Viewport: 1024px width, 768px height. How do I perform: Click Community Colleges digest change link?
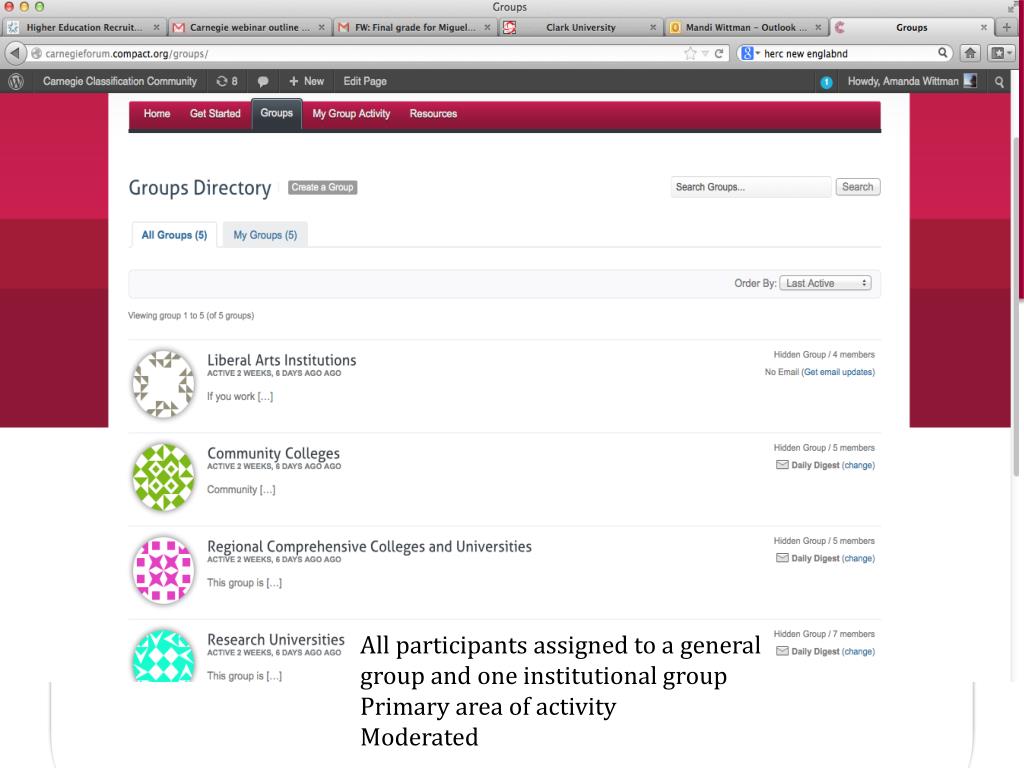(858, 466)
